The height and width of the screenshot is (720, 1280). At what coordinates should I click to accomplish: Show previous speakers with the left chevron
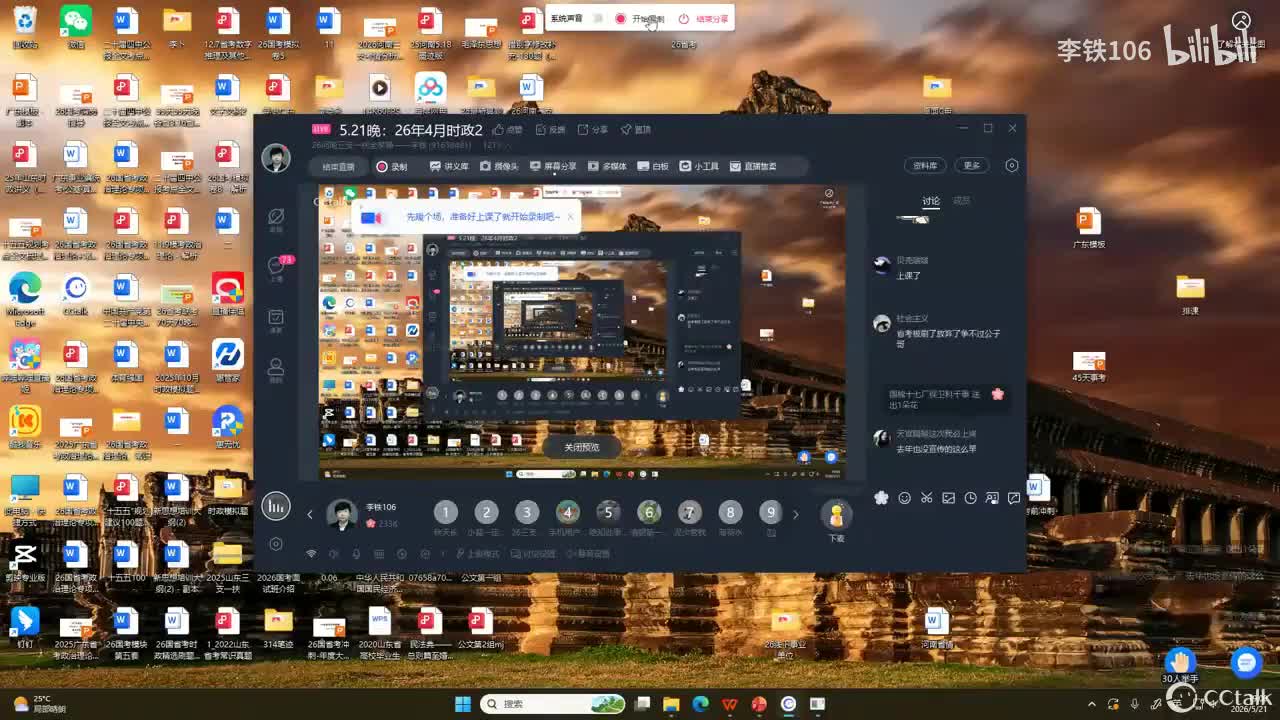(x=310, y=514)
